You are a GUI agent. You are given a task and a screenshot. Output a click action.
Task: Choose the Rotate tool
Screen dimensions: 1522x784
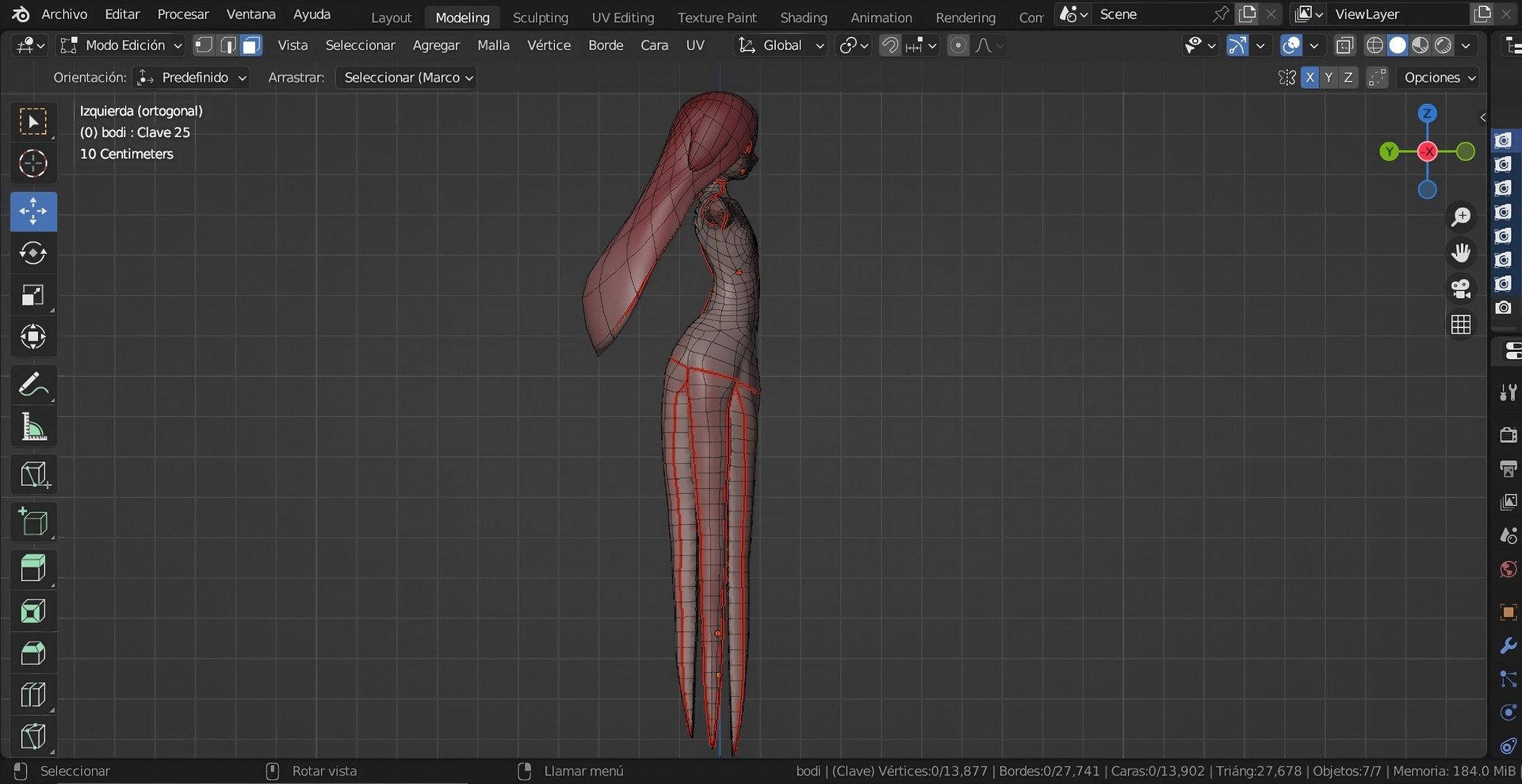tap(33, 254)
